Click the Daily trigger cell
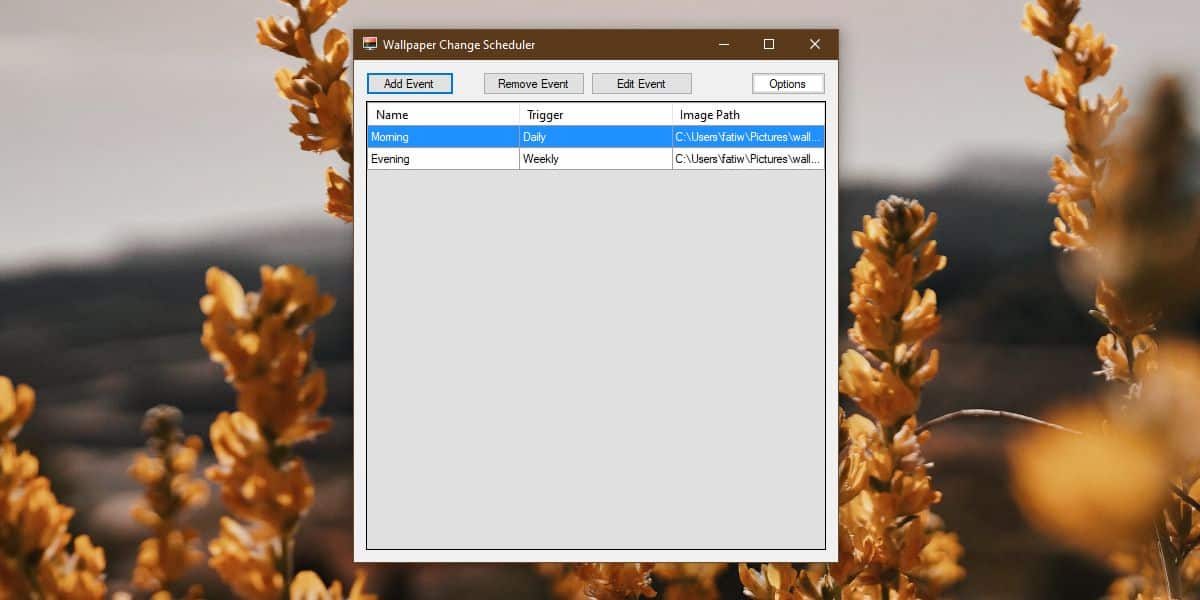Screen dimensions: 1200x600 coord(596,137)
